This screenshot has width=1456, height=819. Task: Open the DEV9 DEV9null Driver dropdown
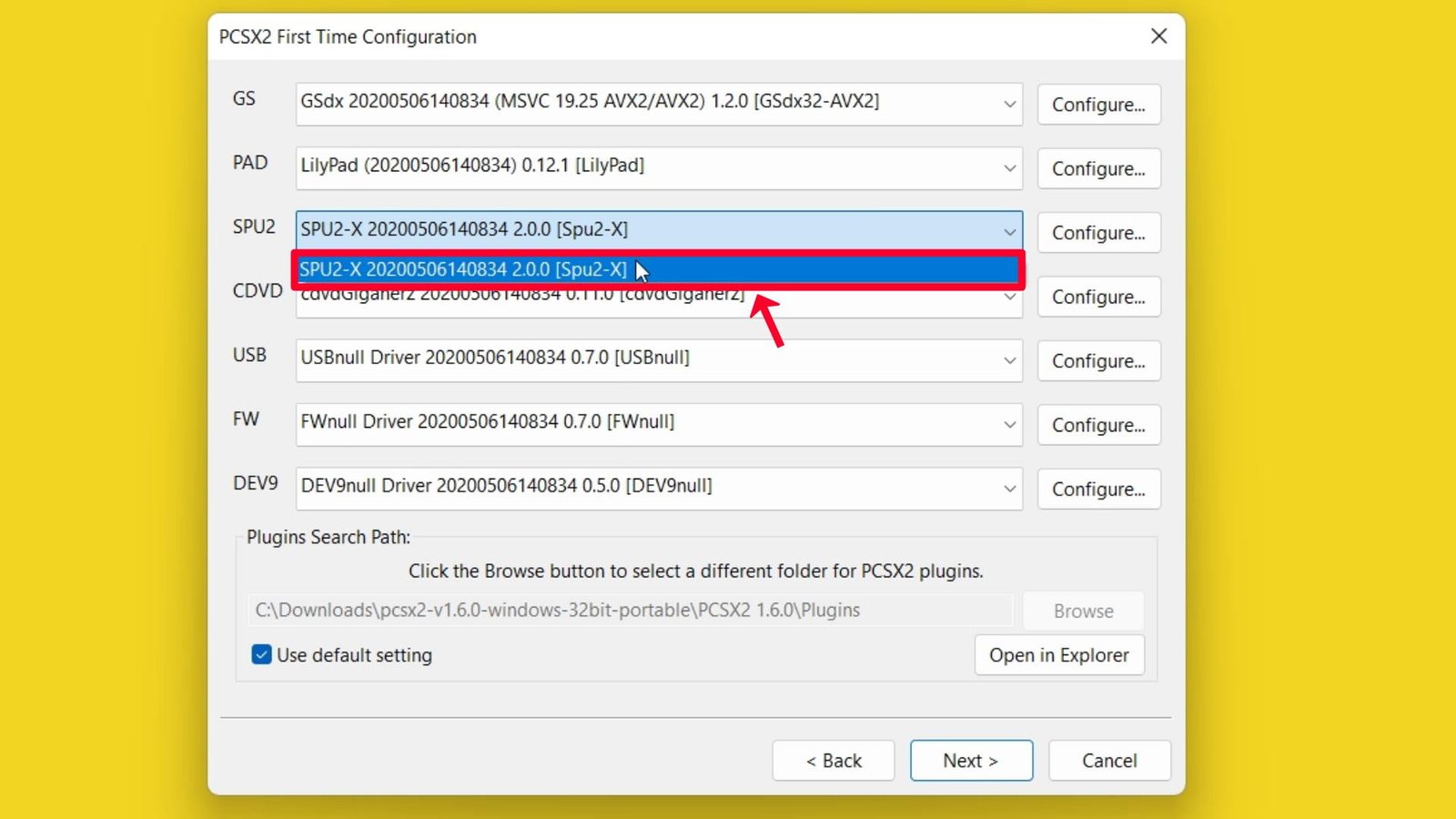click(659, 488)
